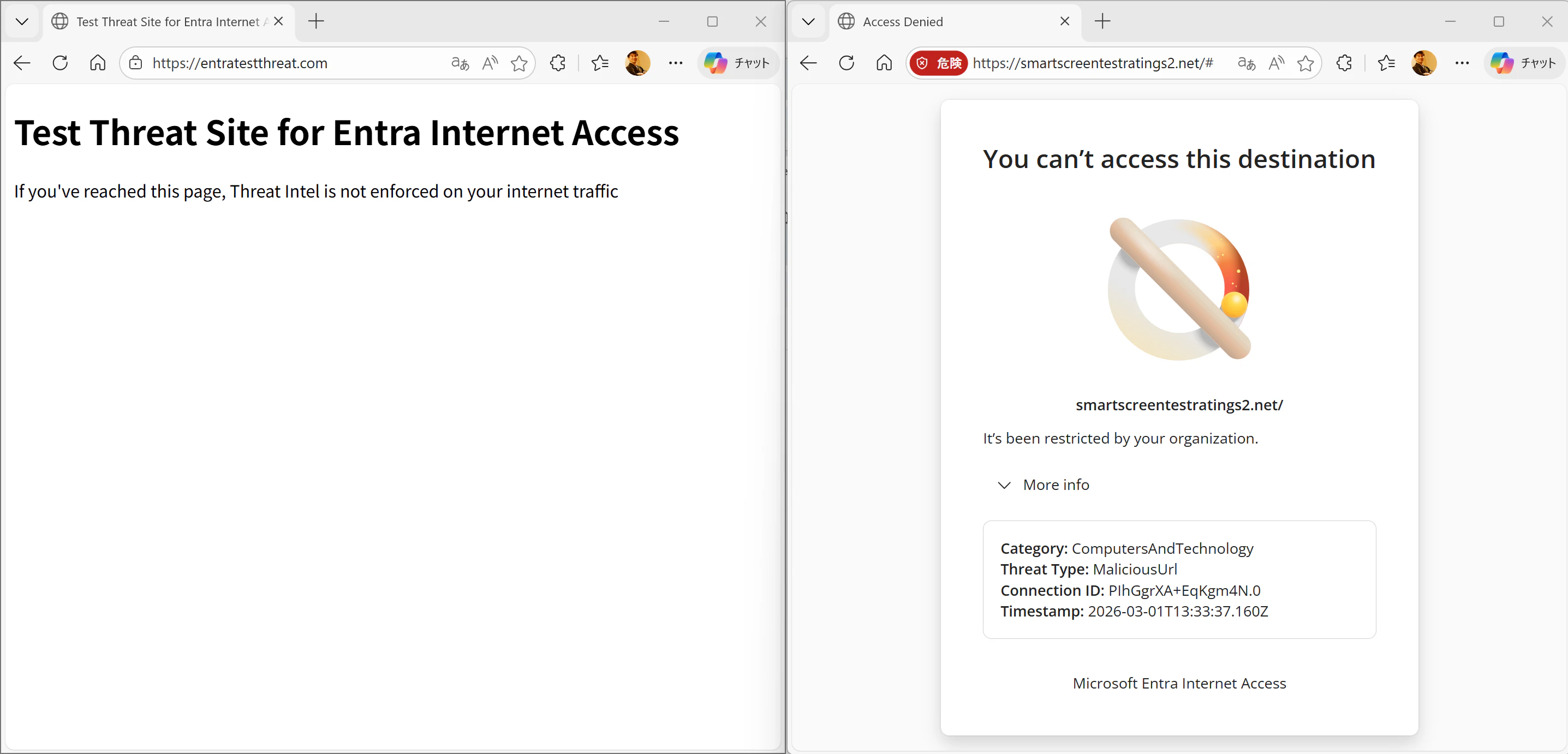
Task: Click the smartscreentestratings2.net address bar URL
Action: pyautogui.click(x=1093, y=63)
